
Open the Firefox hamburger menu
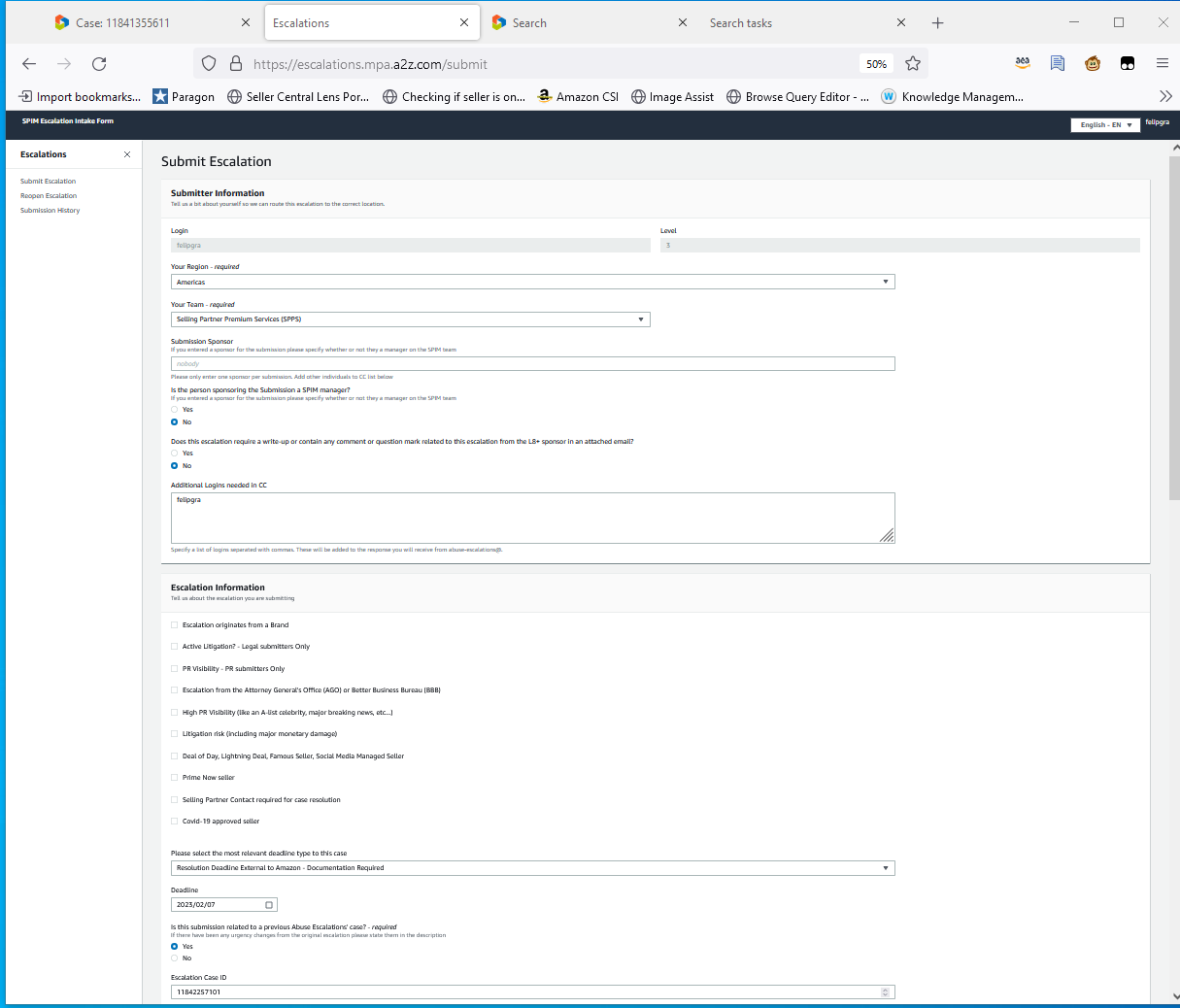(x=1163, y=63)
